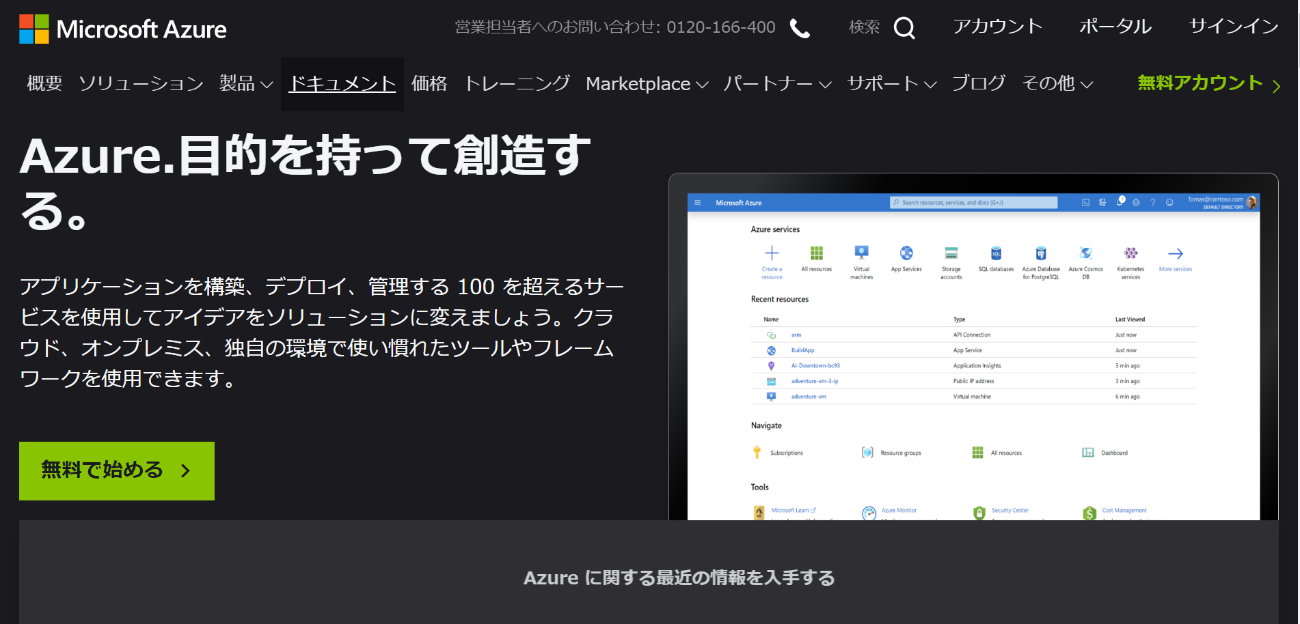1300x624 pixels.
Task: Click the Microsoft Azure logo
Action: 123,29
